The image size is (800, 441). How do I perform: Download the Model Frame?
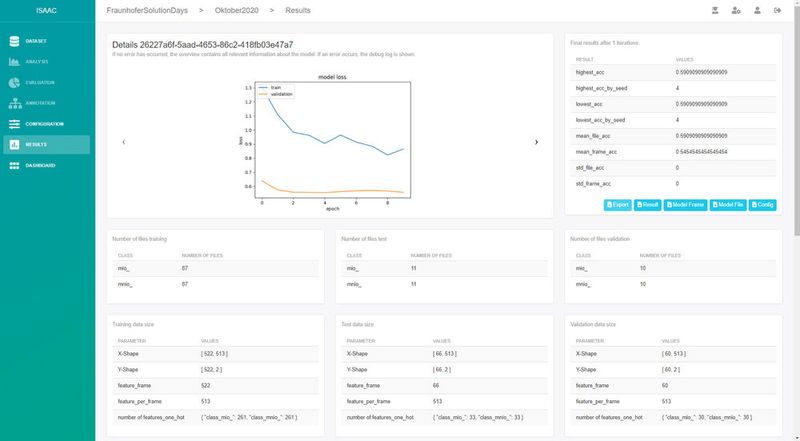tap(686, 204)
